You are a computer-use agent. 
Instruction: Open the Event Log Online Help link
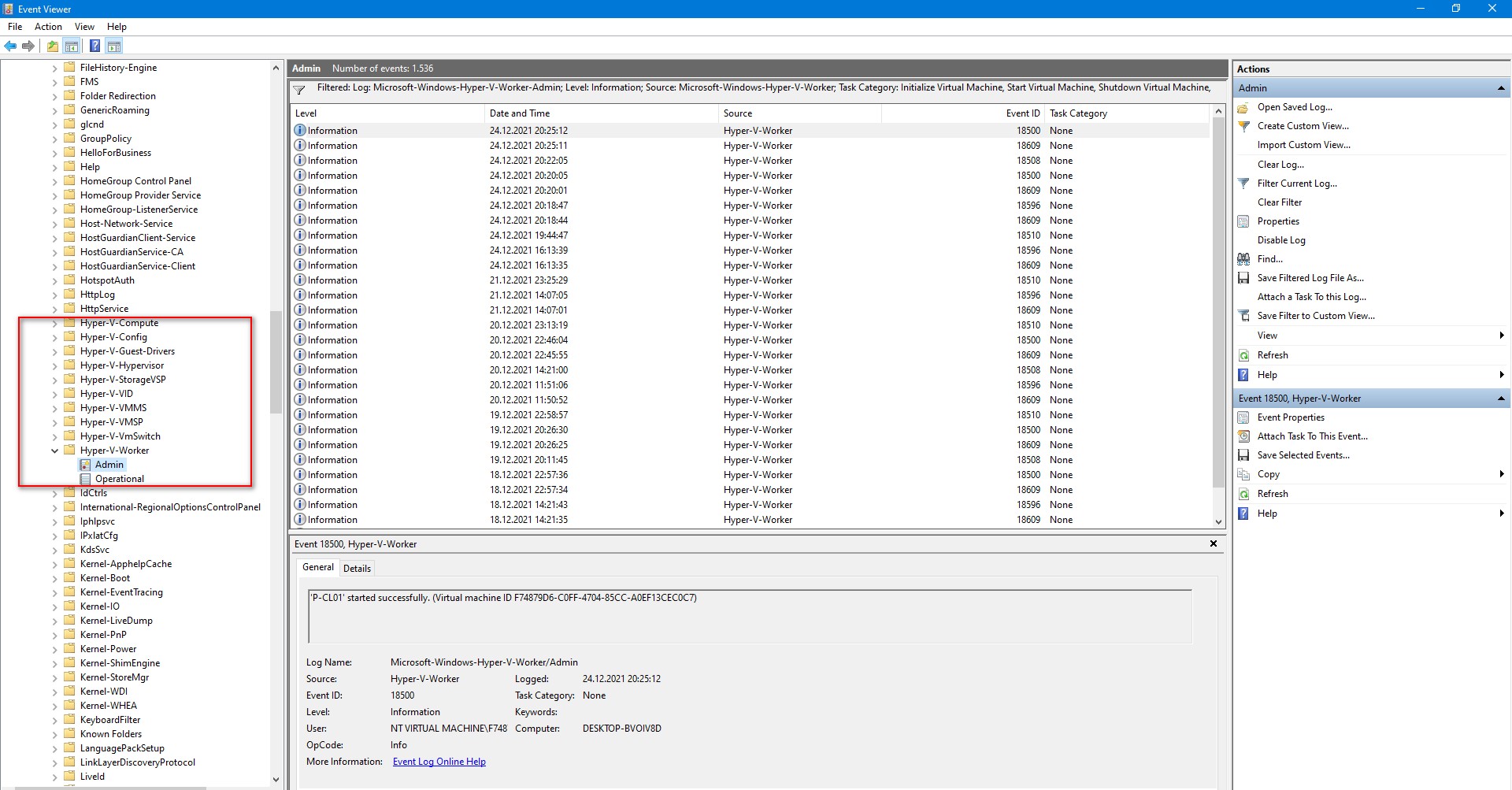(439, 762)
